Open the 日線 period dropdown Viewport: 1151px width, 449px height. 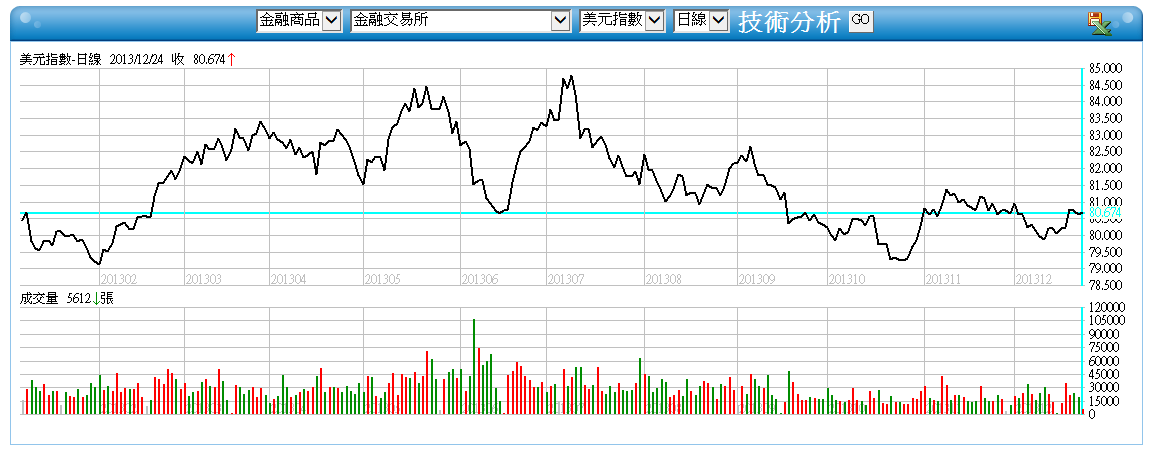(x=701, y=21)
